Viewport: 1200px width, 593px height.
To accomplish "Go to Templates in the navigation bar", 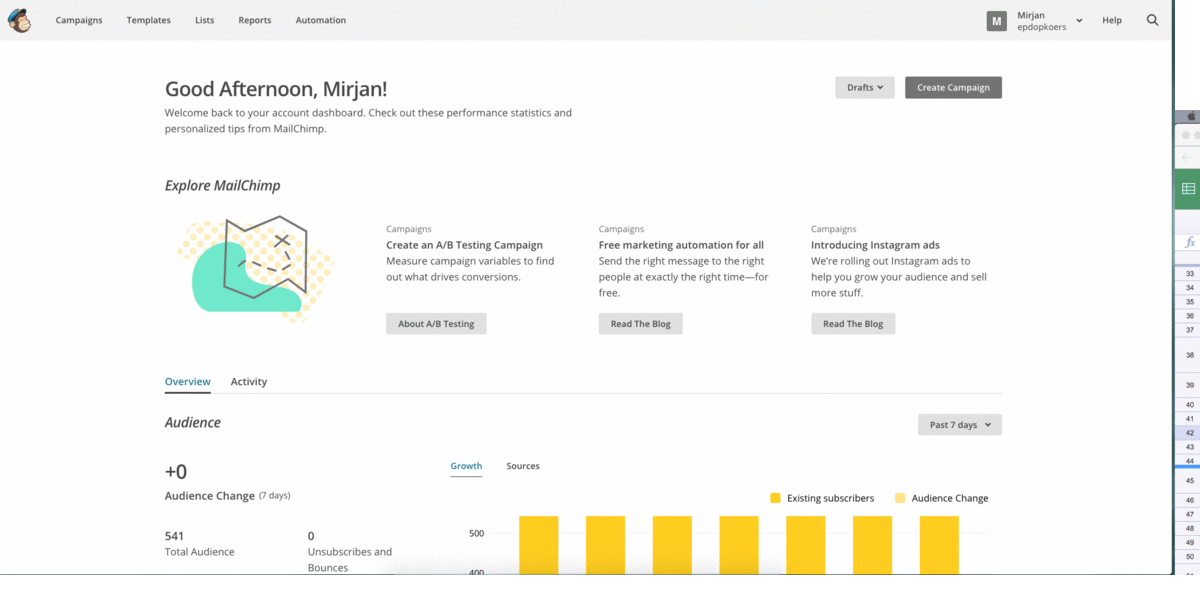I will 148,20.
